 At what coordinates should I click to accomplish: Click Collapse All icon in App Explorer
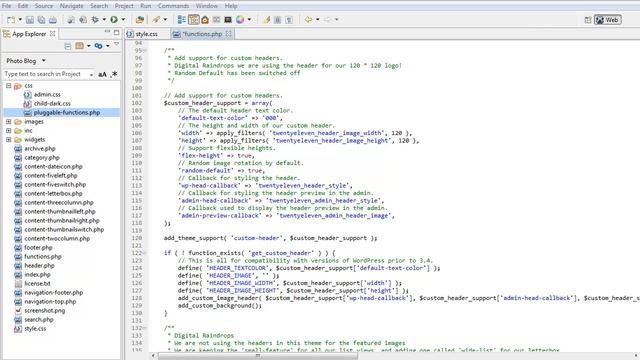pos(68,46)
